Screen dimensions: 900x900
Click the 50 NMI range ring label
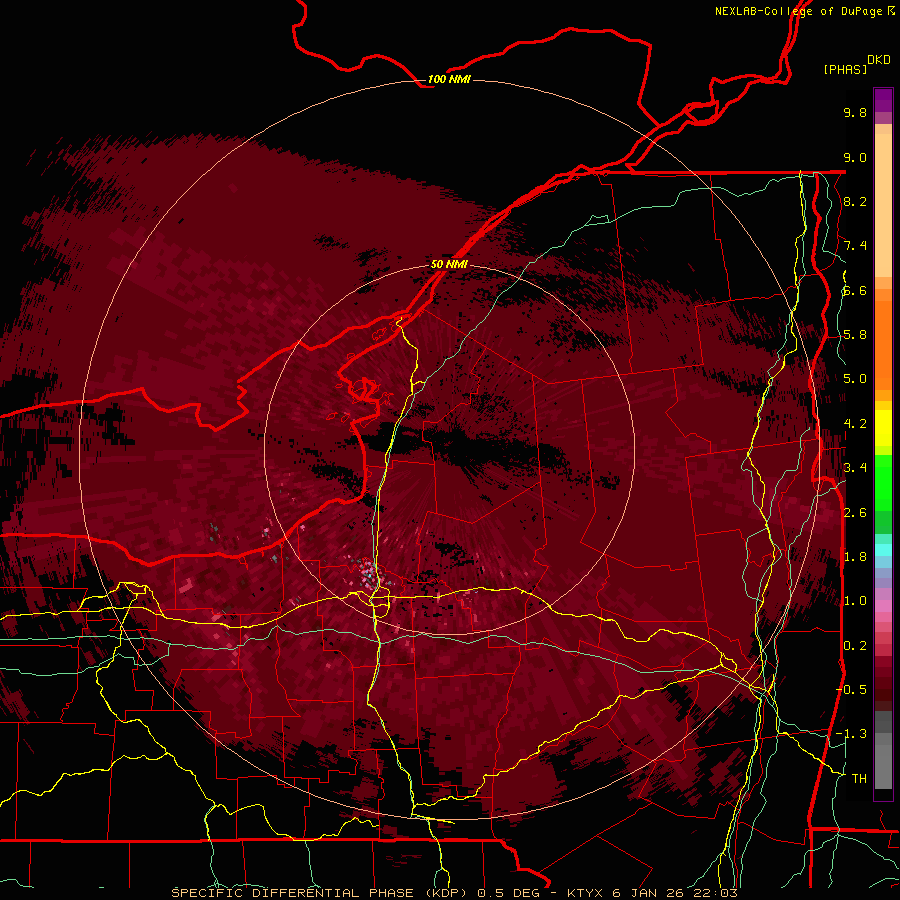(449, 264)
